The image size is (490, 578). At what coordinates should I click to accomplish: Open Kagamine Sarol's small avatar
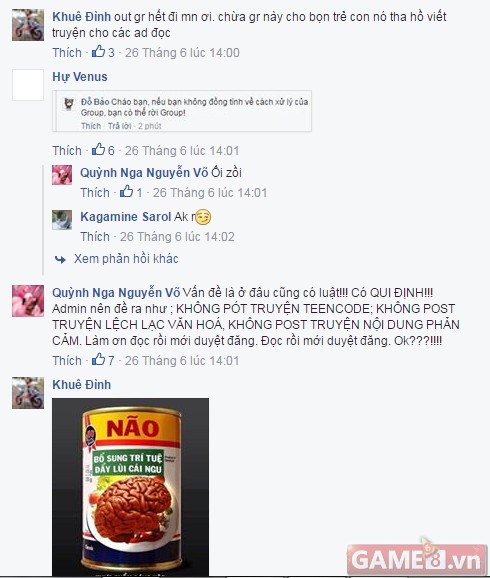pos(62,220)
